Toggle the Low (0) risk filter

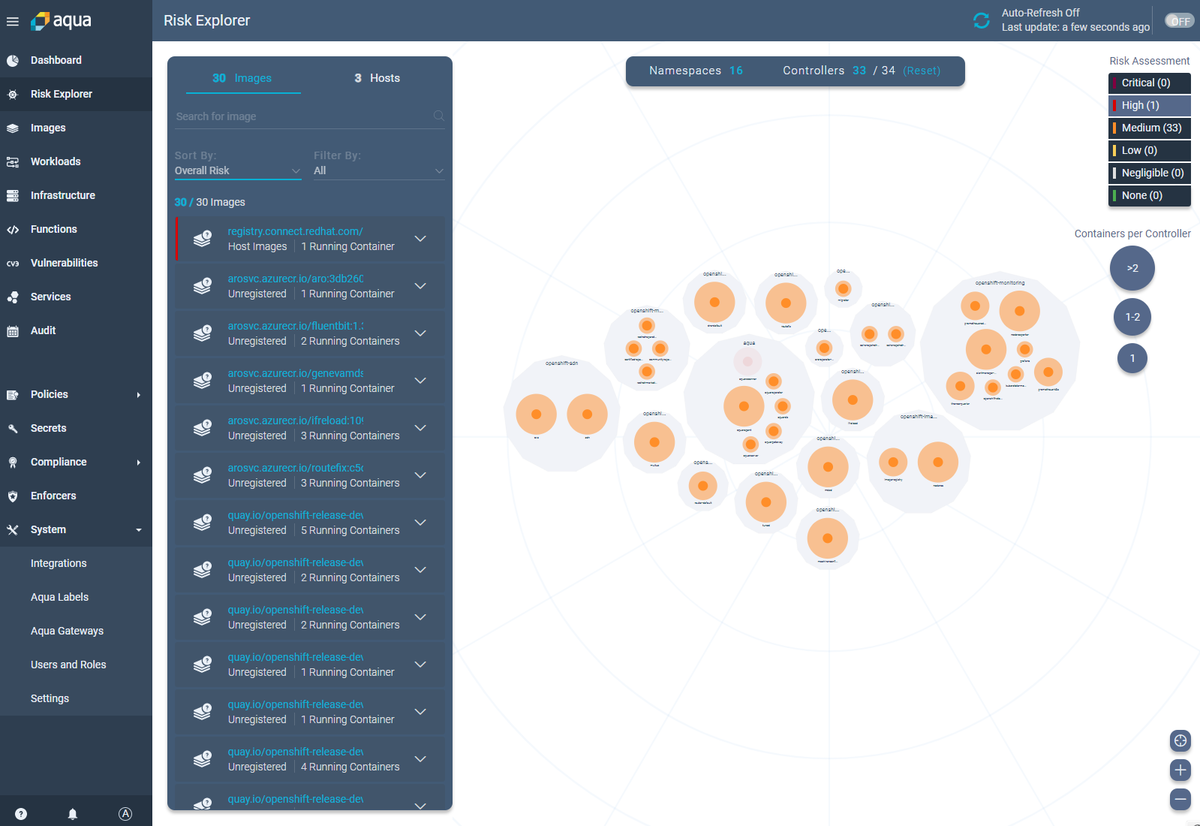[1150, 150]
